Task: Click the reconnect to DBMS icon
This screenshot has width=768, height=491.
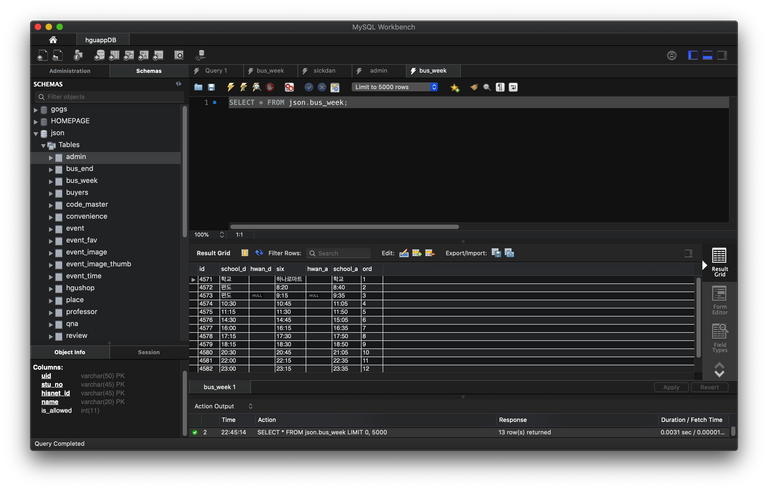Action: [200, 55]
